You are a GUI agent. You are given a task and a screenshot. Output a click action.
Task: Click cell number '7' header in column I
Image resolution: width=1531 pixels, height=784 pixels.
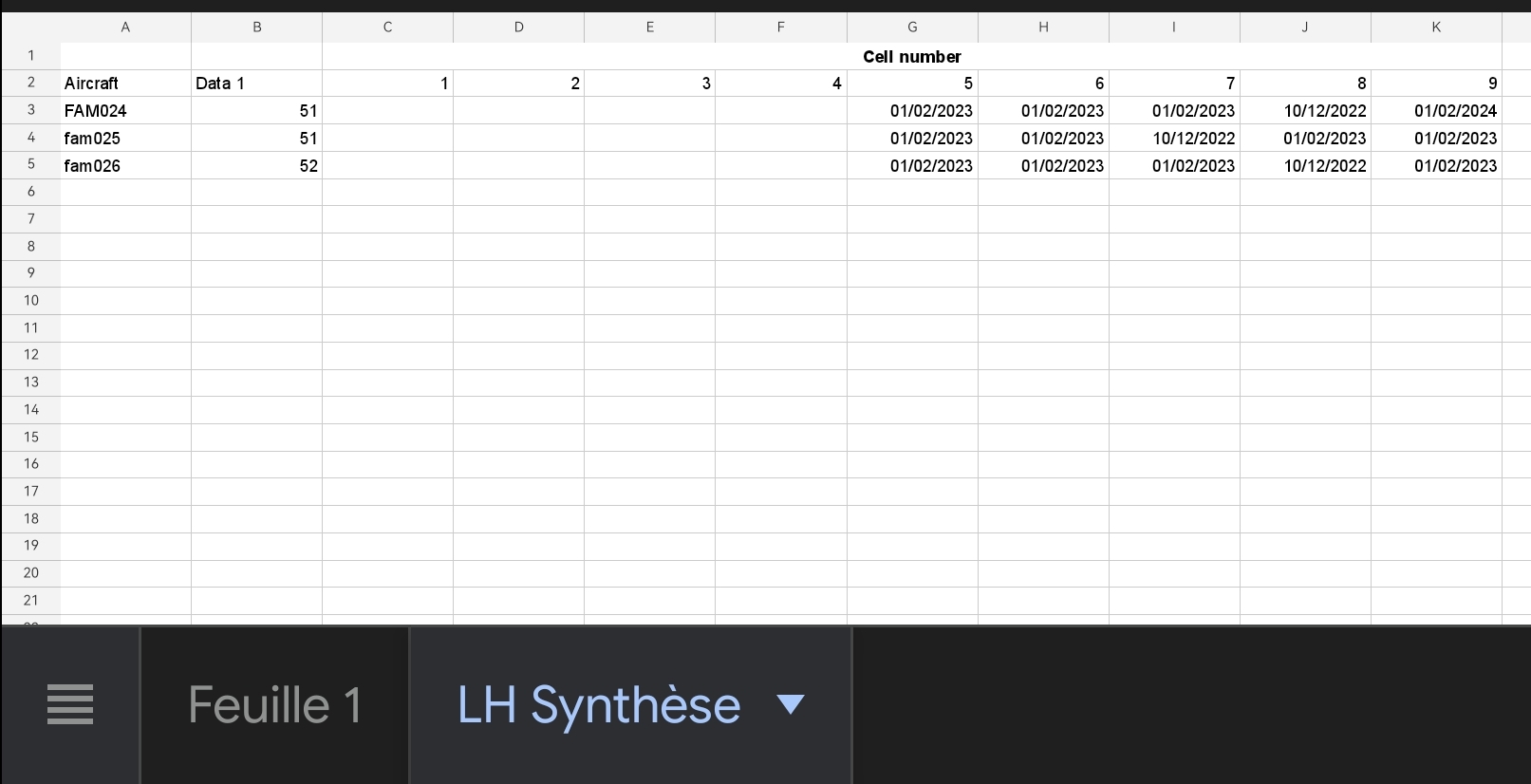coord(1174,84)
